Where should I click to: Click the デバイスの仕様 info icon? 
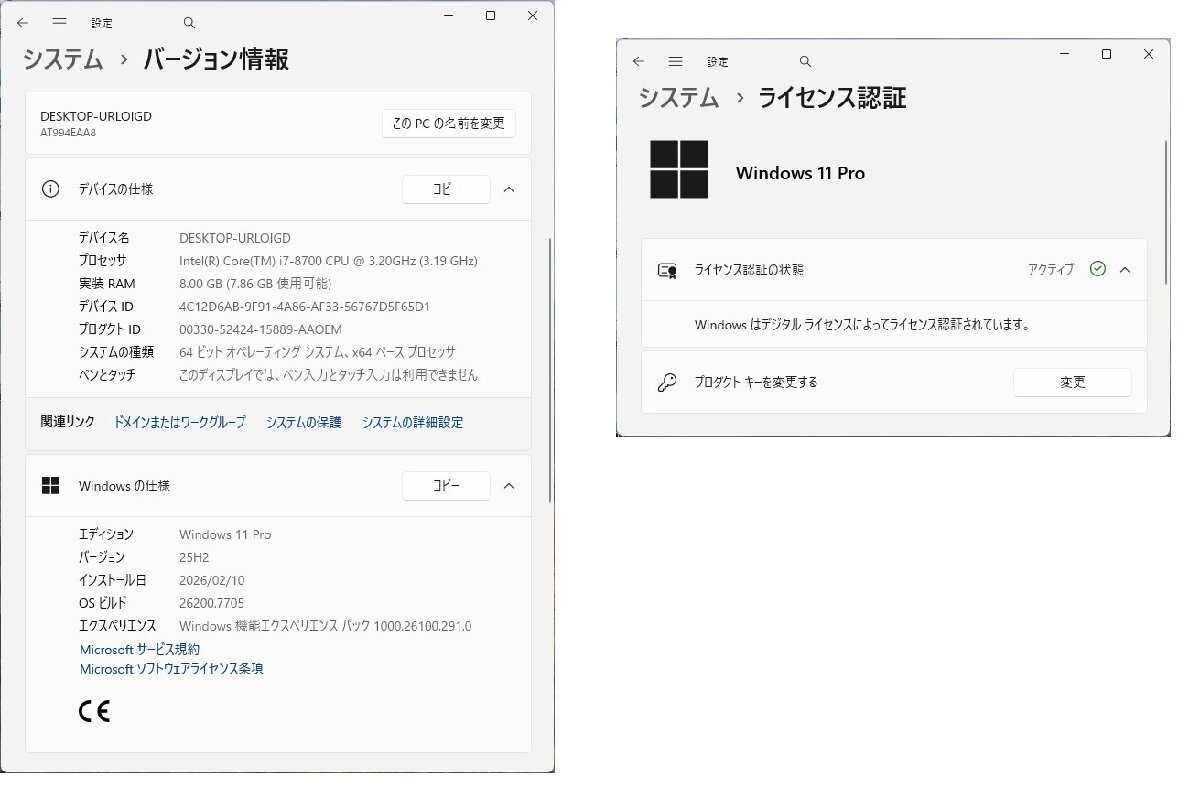point(51,189)
